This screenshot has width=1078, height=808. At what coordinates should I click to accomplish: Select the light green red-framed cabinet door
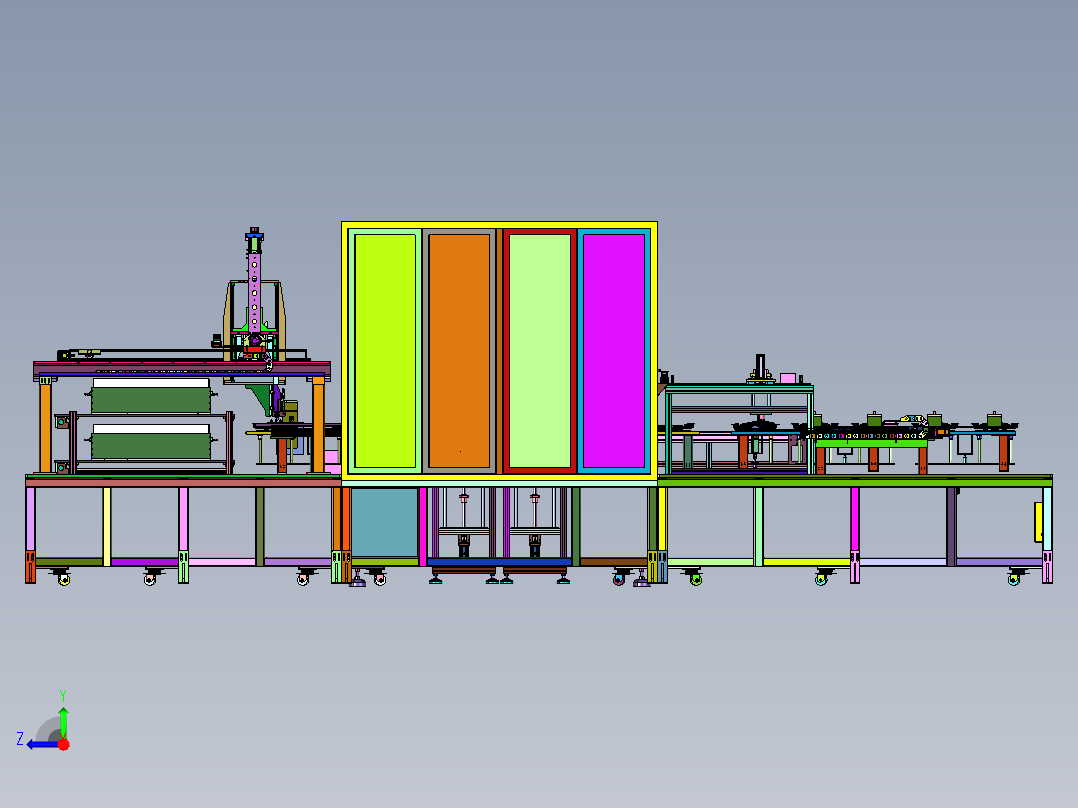pos(540,351)
